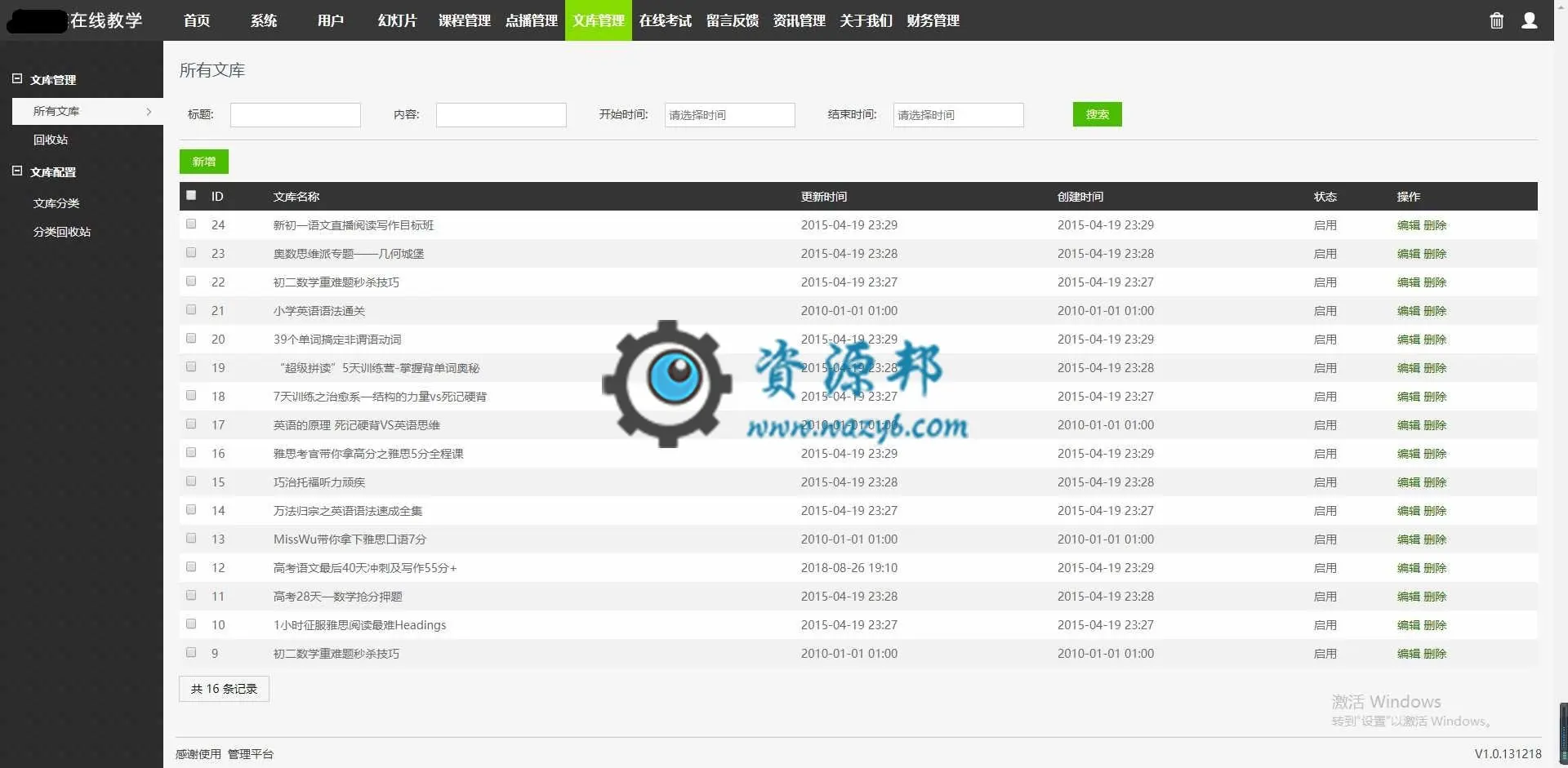Focus the 标题 search input field
1568x768 pixels.
[296, 115]
